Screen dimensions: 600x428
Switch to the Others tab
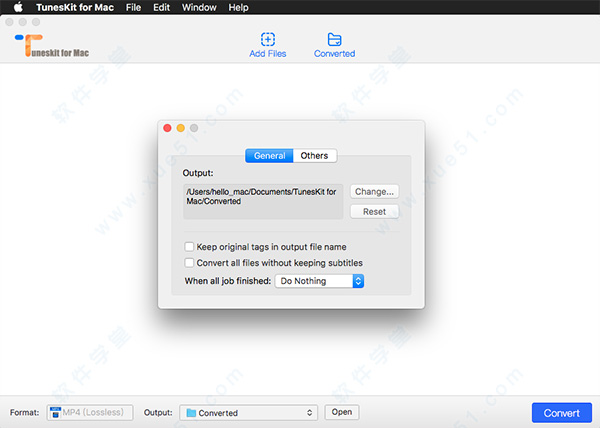point(315,156)
